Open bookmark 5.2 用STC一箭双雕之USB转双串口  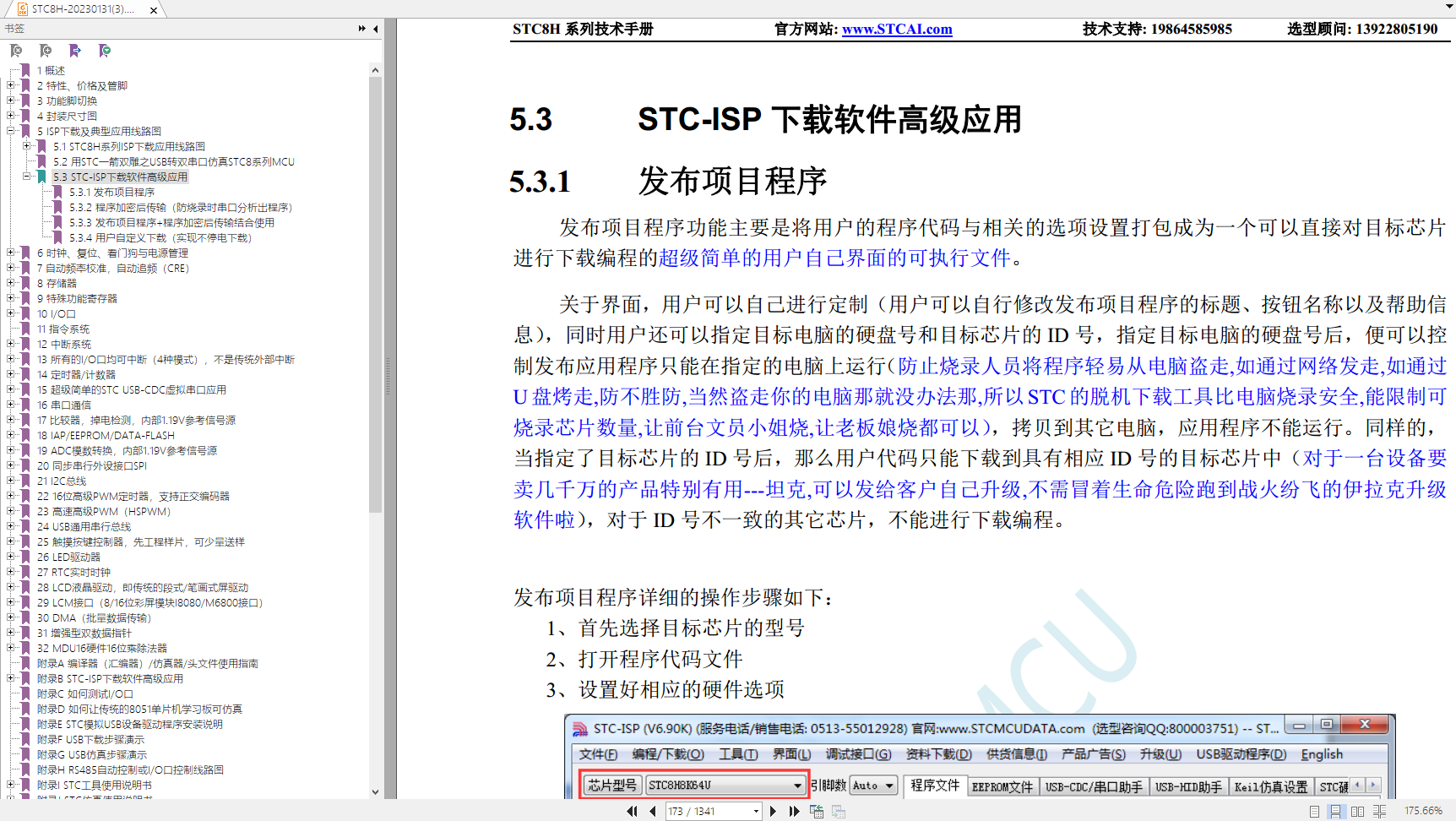coord(174,161)
